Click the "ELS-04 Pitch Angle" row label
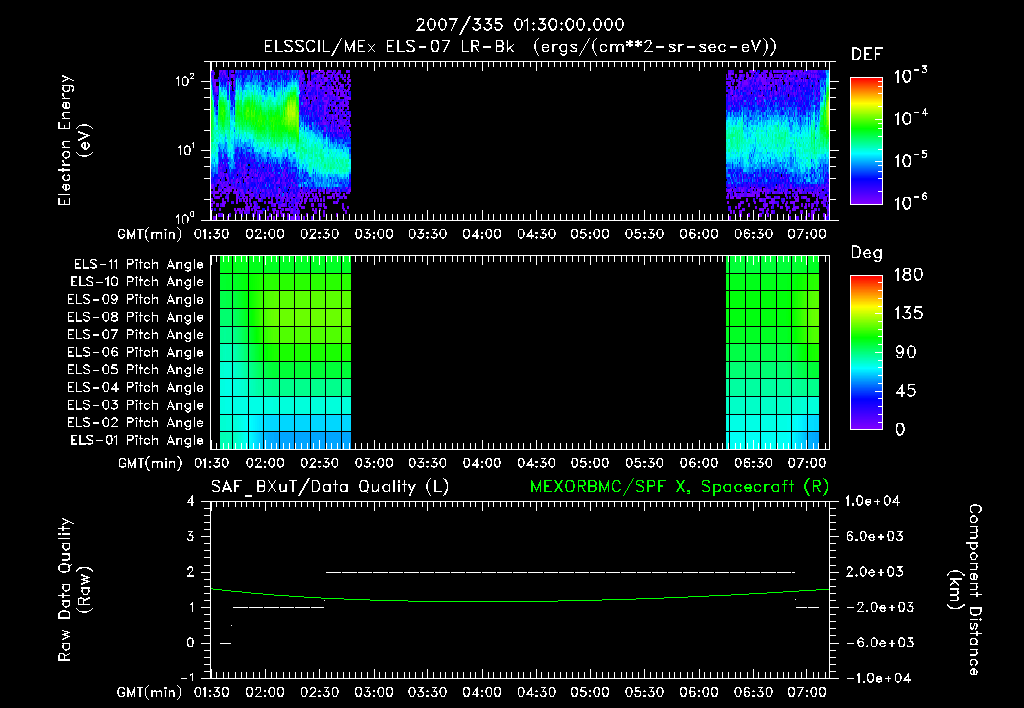This screenshot has height=708, width=1024. tap(136, 388)
